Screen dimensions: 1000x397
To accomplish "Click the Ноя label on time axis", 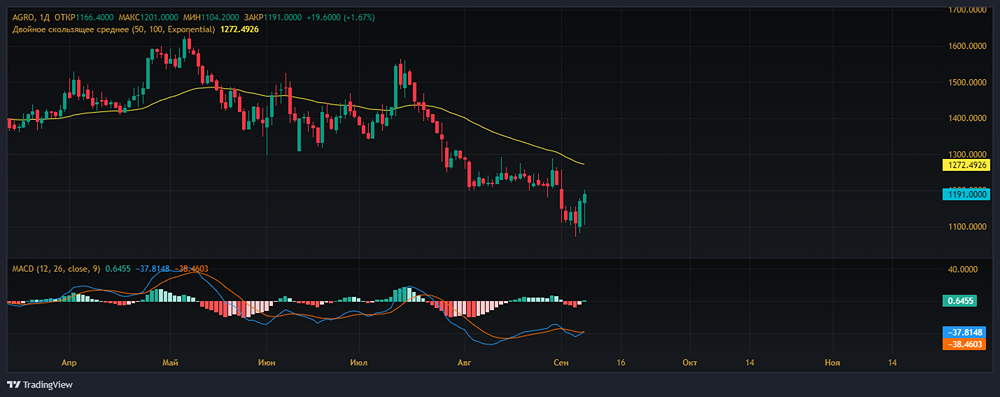I will coord(832,363).
